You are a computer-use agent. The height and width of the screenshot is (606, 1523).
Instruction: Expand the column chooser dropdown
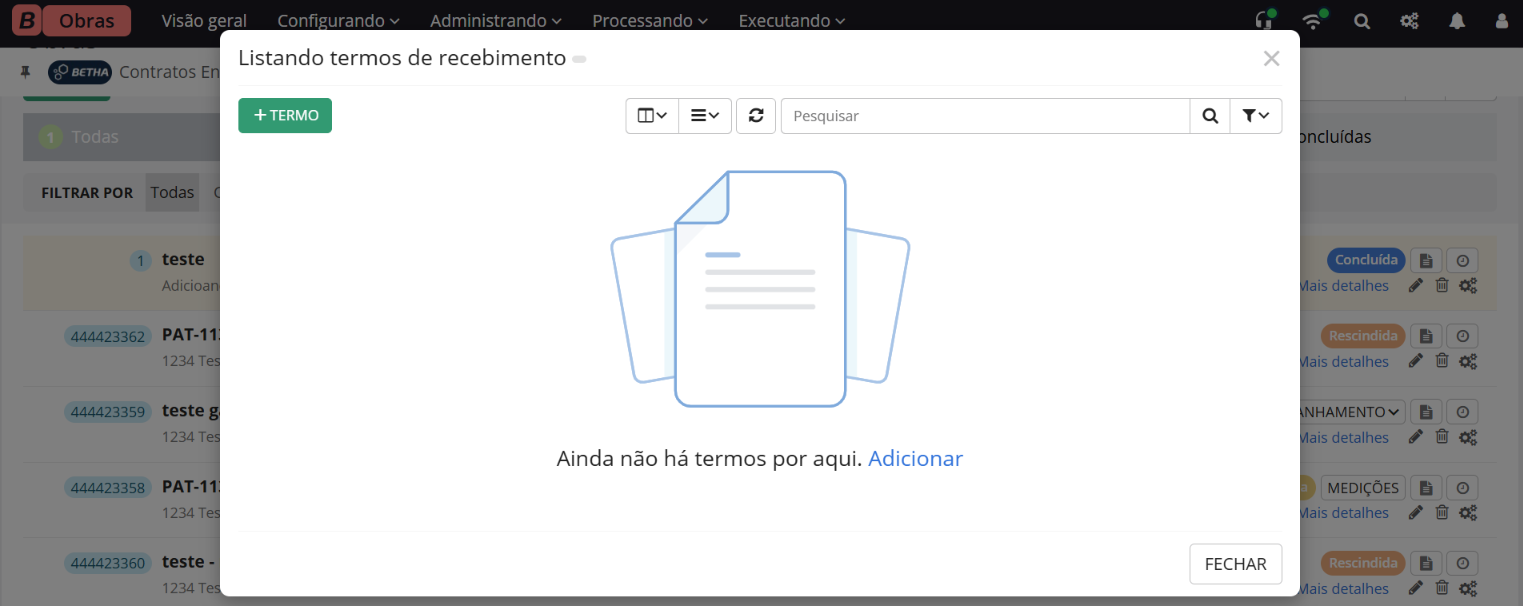[652, 116]
